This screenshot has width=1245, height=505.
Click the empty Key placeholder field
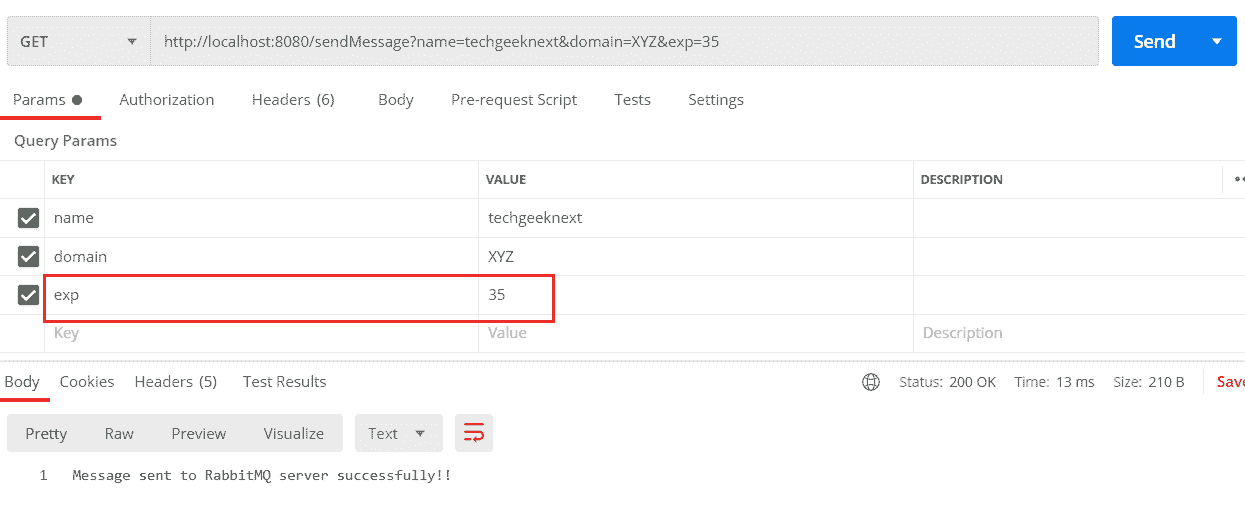261,333
